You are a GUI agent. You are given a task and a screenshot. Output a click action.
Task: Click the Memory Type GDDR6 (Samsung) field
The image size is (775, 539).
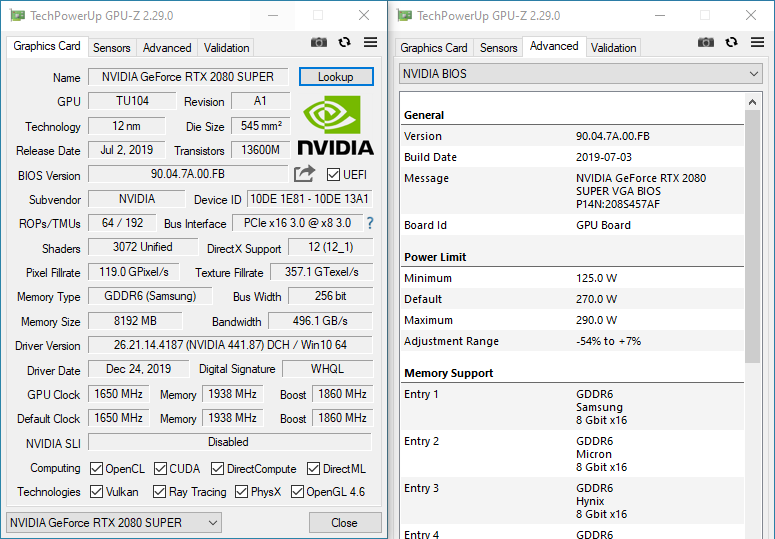pos(150,296)
